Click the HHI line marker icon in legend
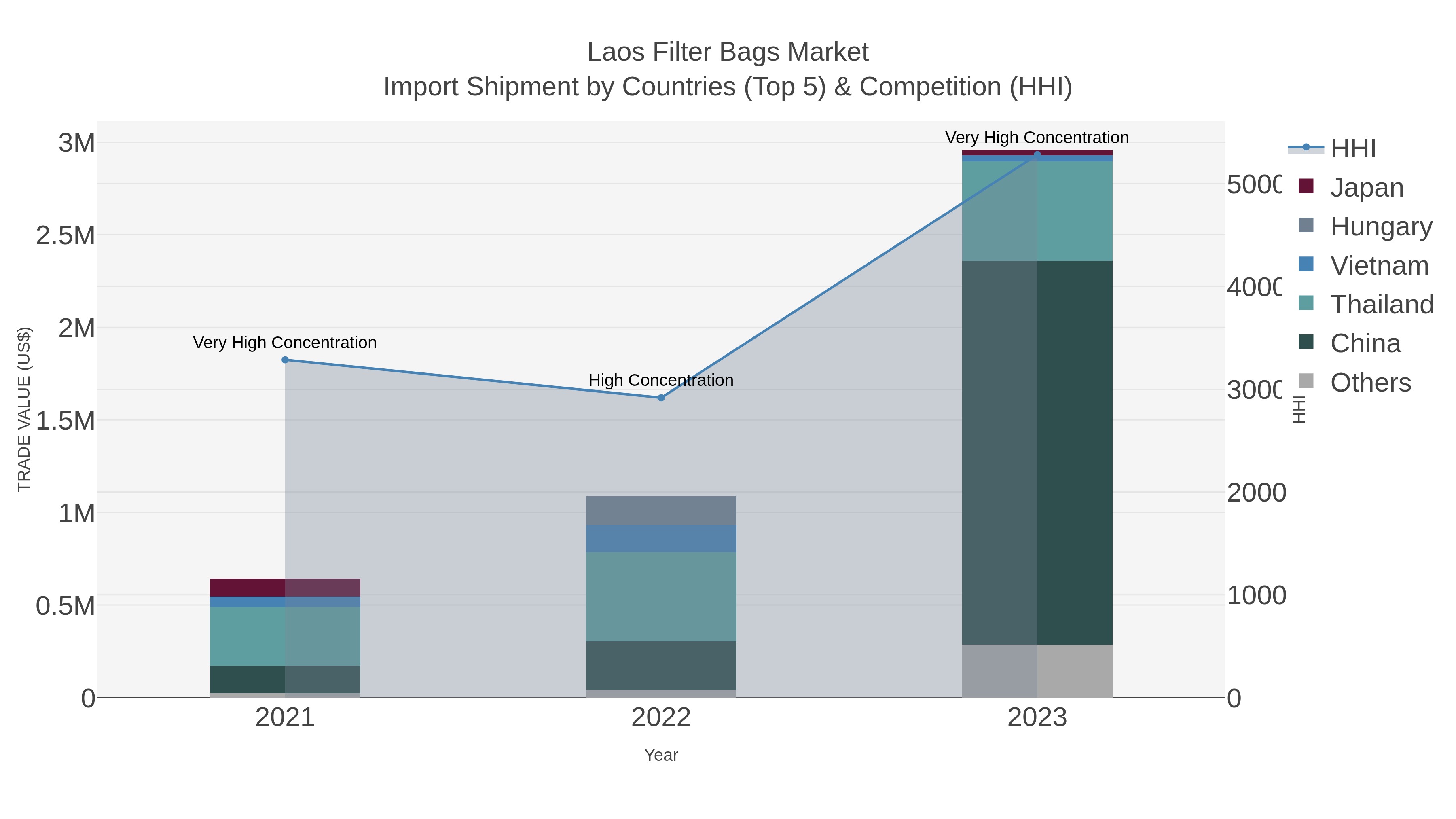1456x819 pixels. [1306, 148]
